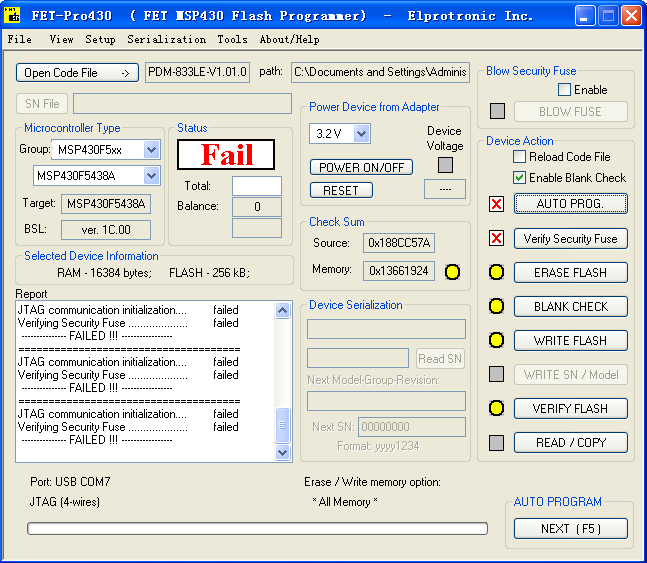Click the NEXT ( F5 ) button
Screen dimensions: 647x563
coord(571,529)
